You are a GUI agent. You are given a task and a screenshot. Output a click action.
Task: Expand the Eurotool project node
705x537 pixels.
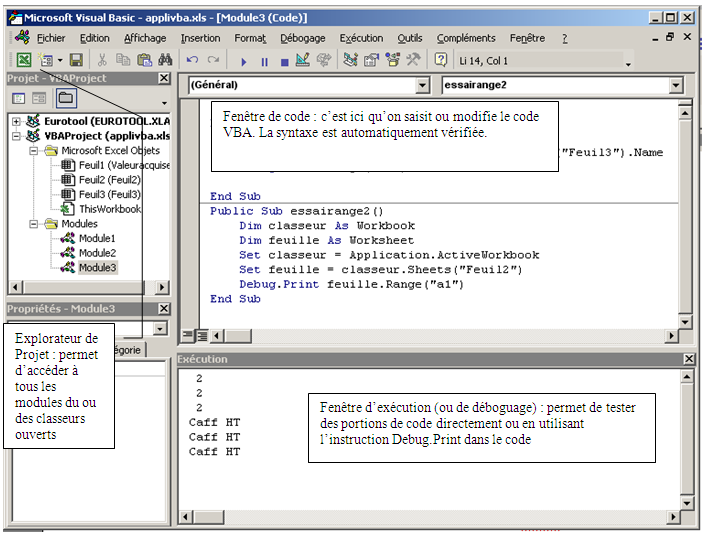(17, 121)
